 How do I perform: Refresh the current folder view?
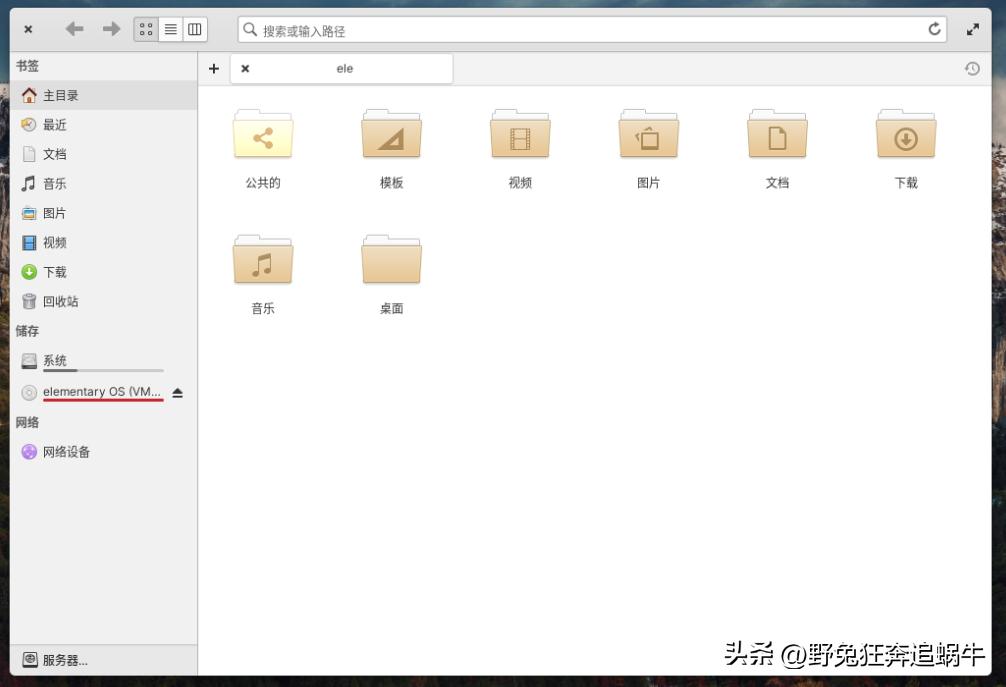click(x=935, y=29)
